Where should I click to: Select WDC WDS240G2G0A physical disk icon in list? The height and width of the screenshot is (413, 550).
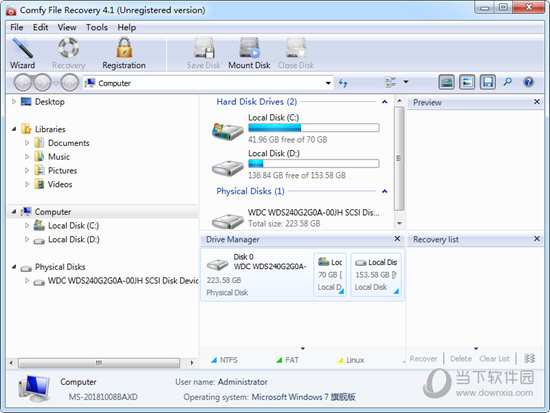pyautogui.click(x=227, y=221)
